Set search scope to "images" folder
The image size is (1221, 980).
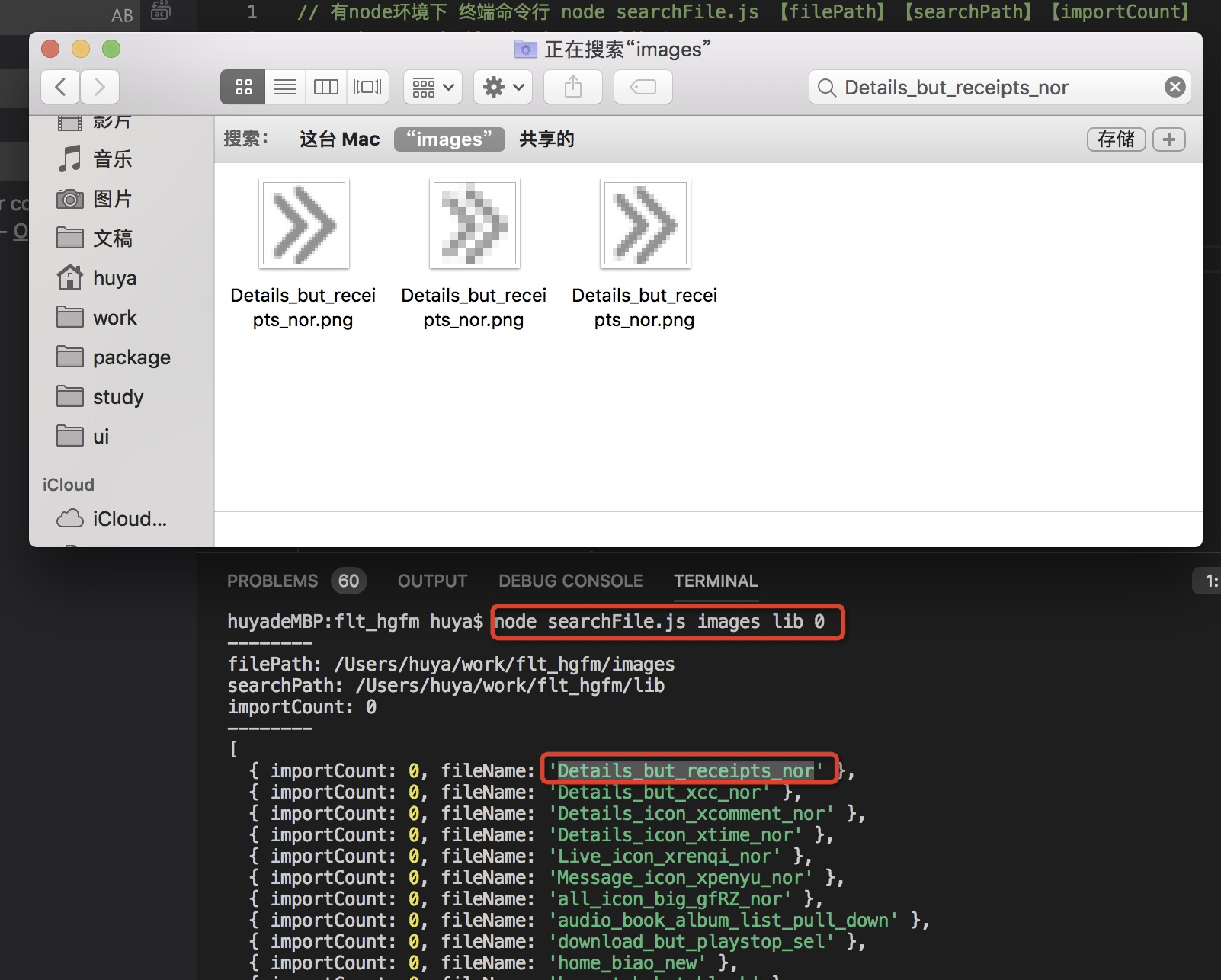pyautogui.click(x=449, y=139)
